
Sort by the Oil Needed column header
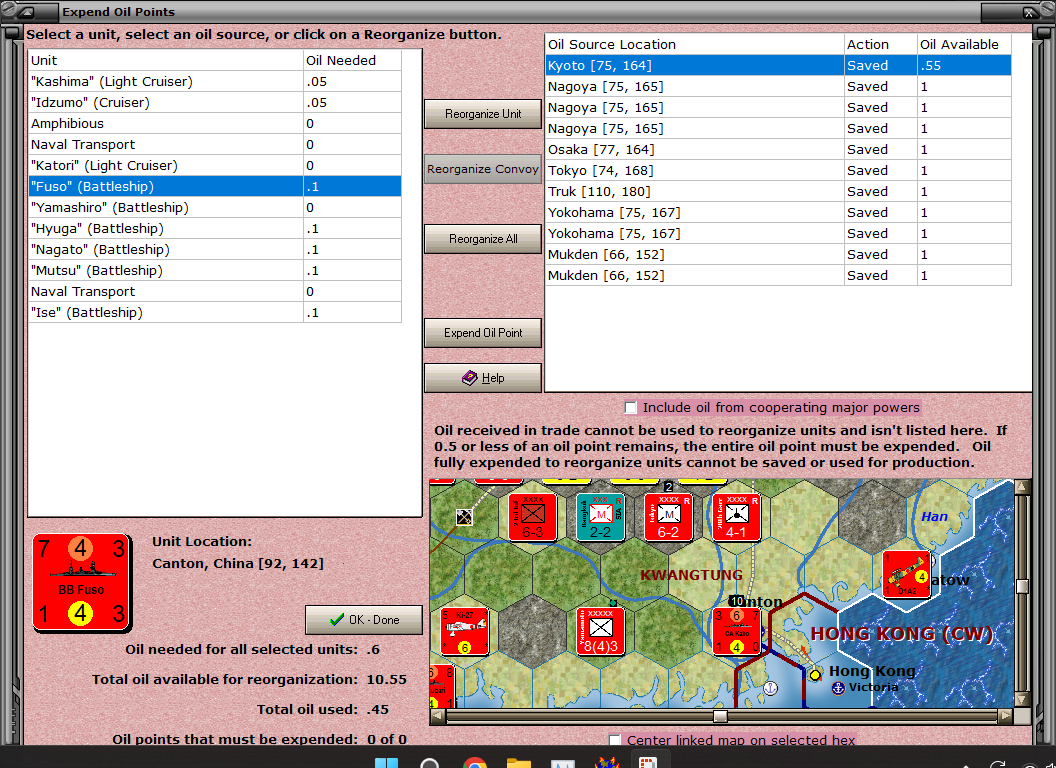pos(352,60)
